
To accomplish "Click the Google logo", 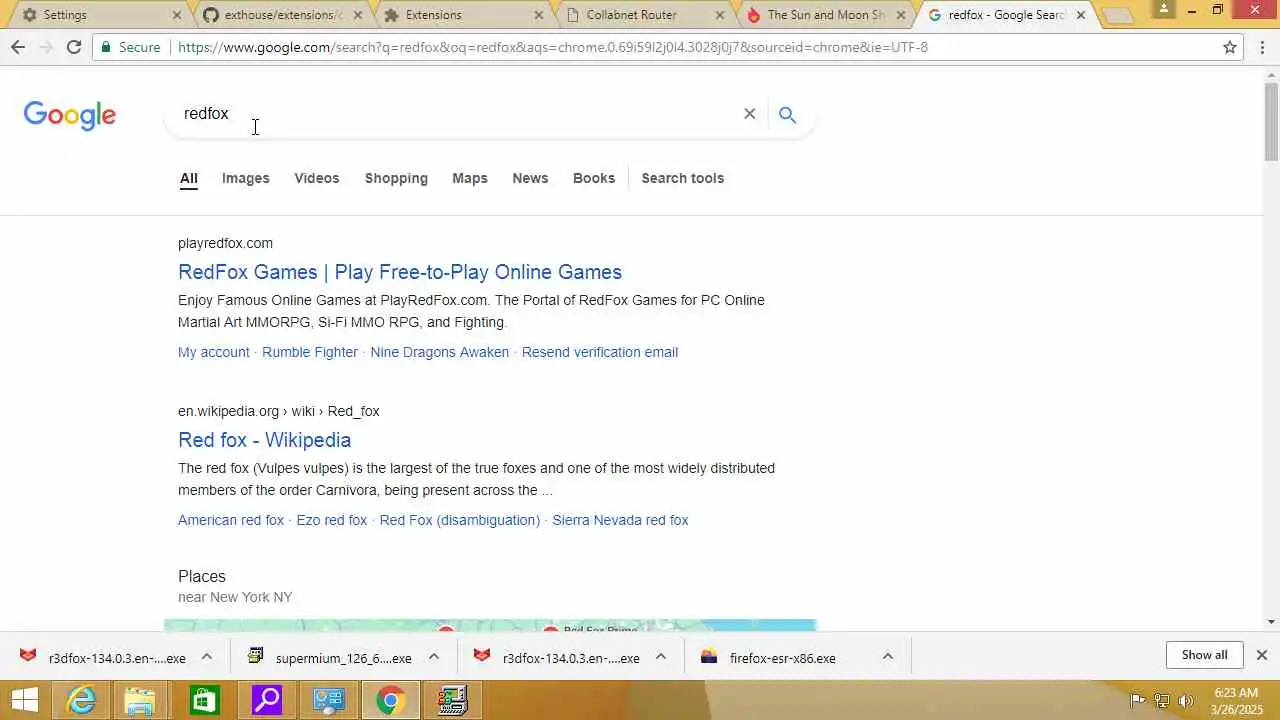I will [x=70, y=115].
